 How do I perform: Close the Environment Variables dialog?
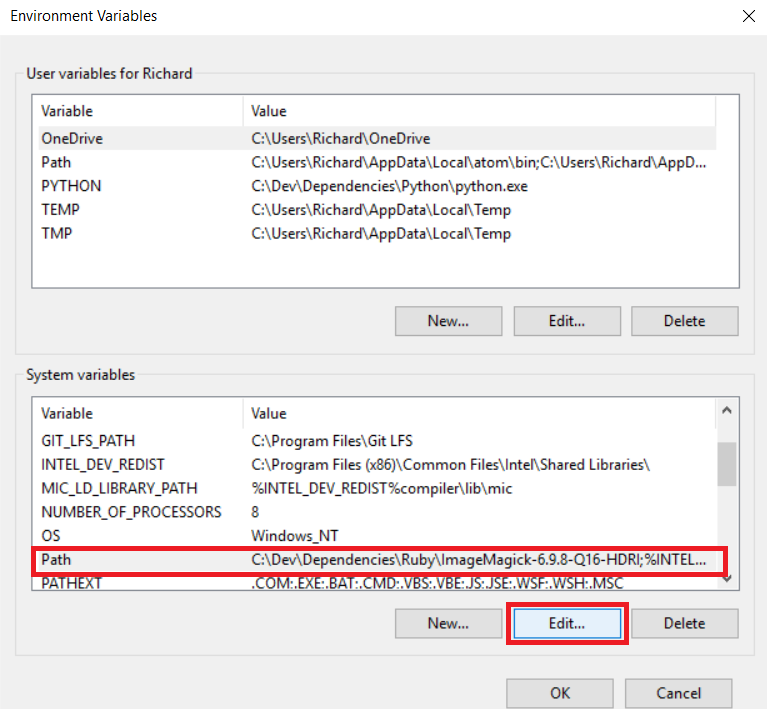point(748,16)
